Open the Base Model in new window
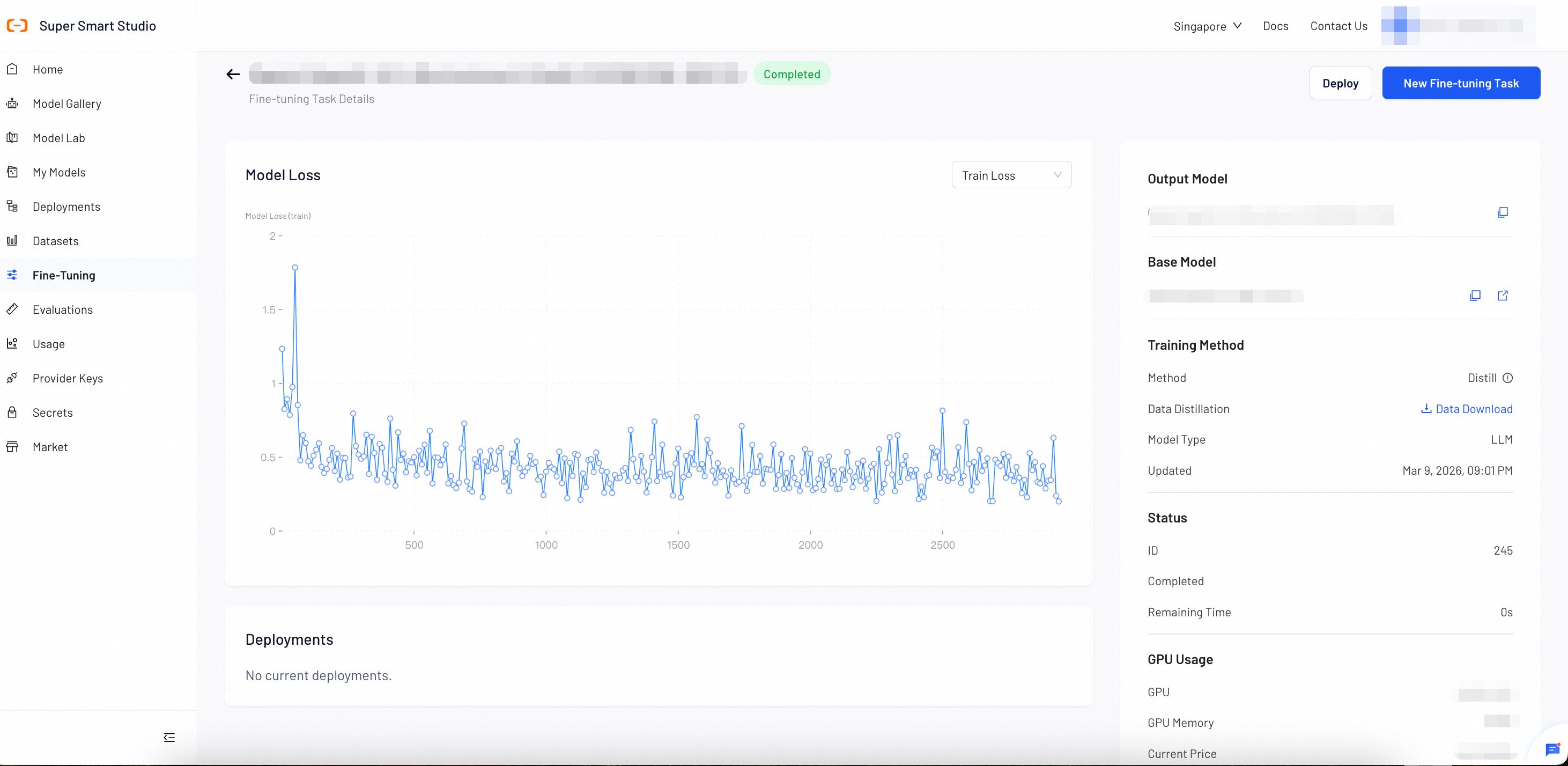 coord(1503,296)
